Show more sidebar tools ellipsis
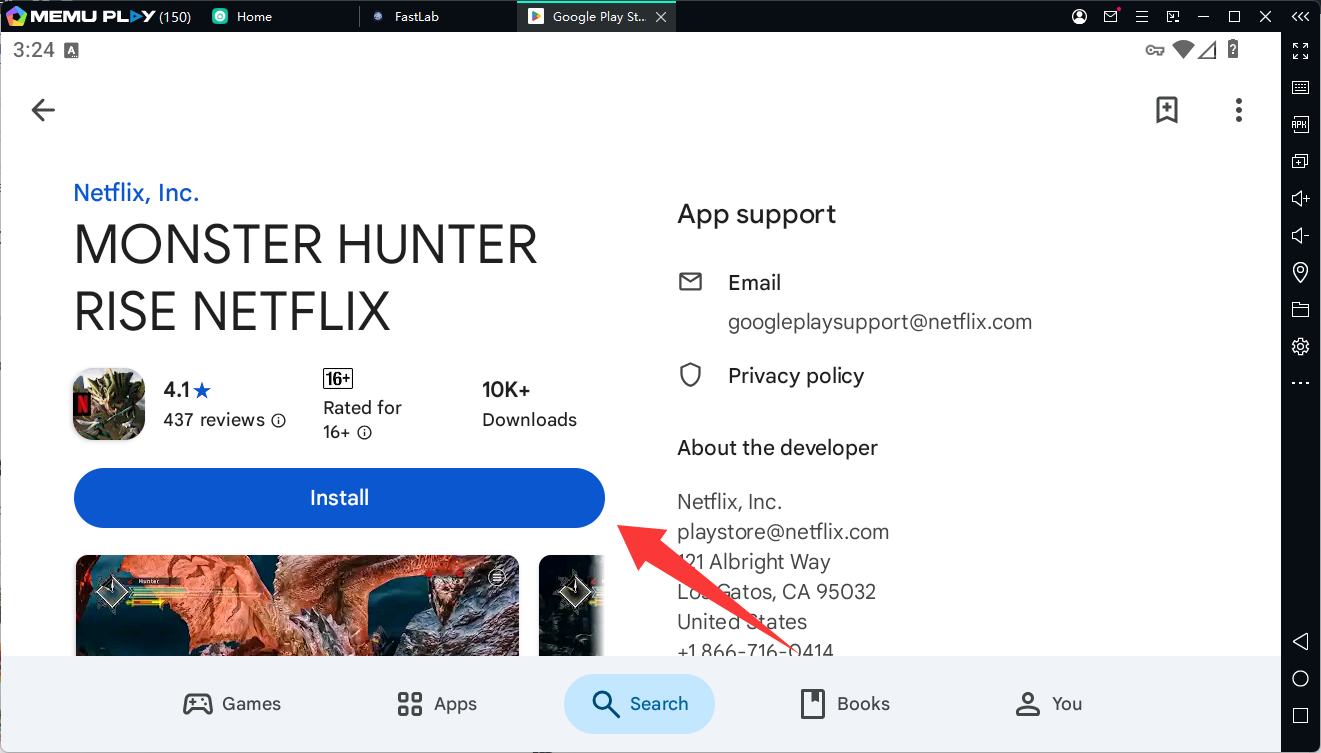 [1300, 383]
